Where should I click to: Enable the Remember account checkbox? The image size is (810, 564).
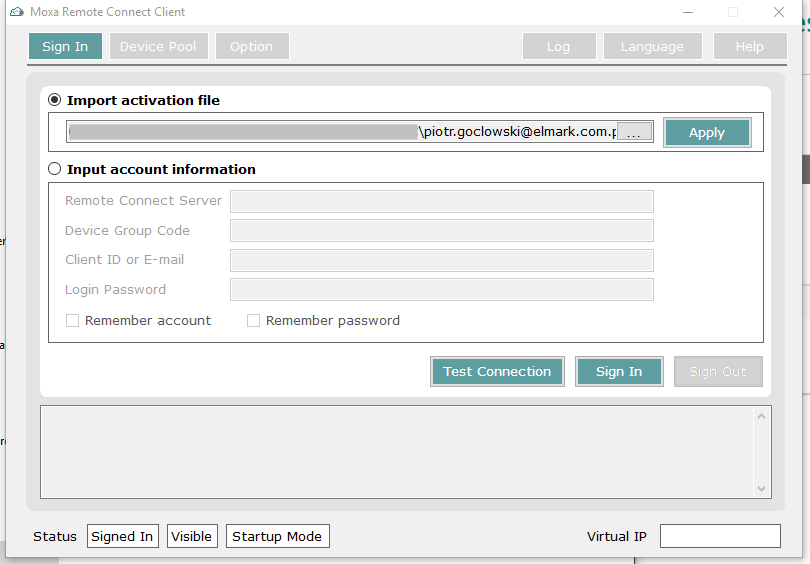click(72, 321)
